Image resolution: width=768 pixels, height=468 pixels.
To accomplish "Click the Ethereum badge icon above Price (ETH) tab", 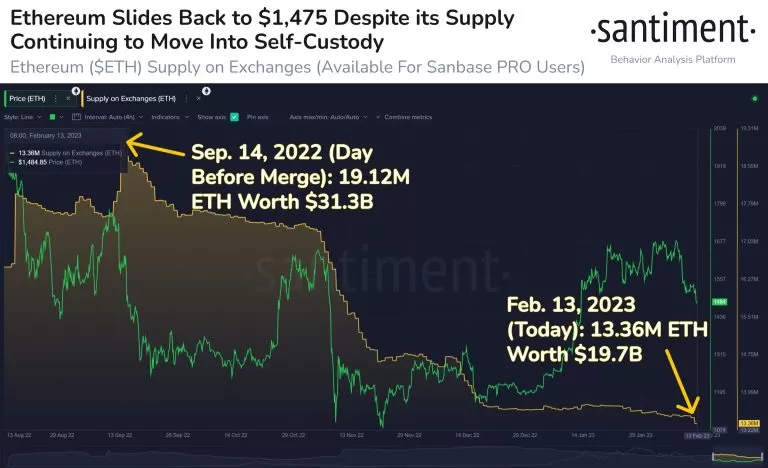I will (x=75, y=91).
